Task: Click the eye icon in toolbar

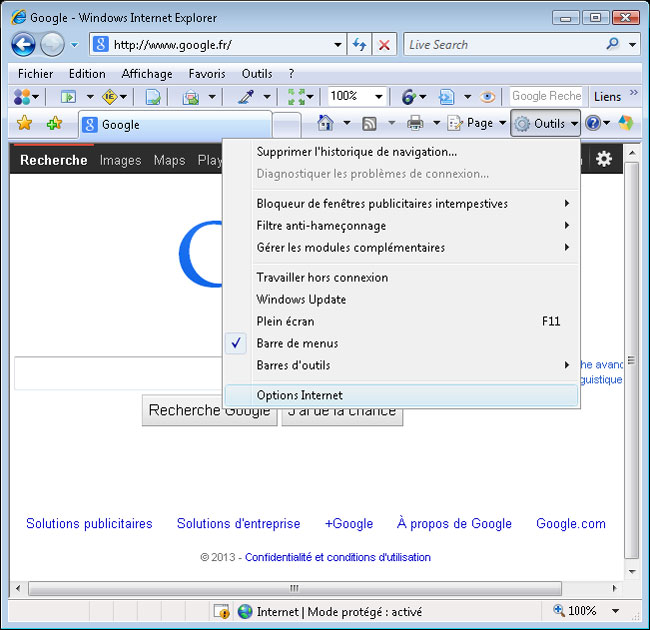Action: click(488, 97)
